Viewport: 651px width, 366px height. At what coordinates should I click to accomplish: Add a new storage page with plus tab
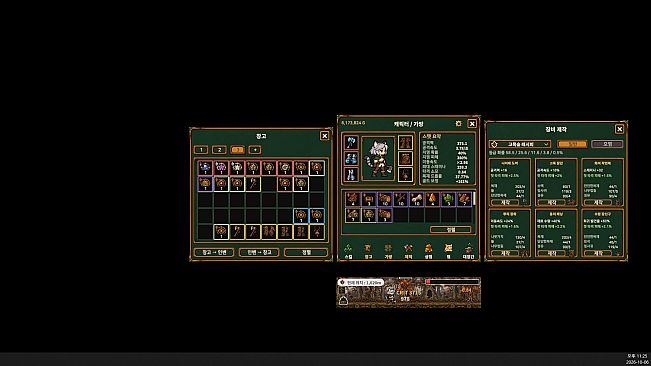click(255, 149)
